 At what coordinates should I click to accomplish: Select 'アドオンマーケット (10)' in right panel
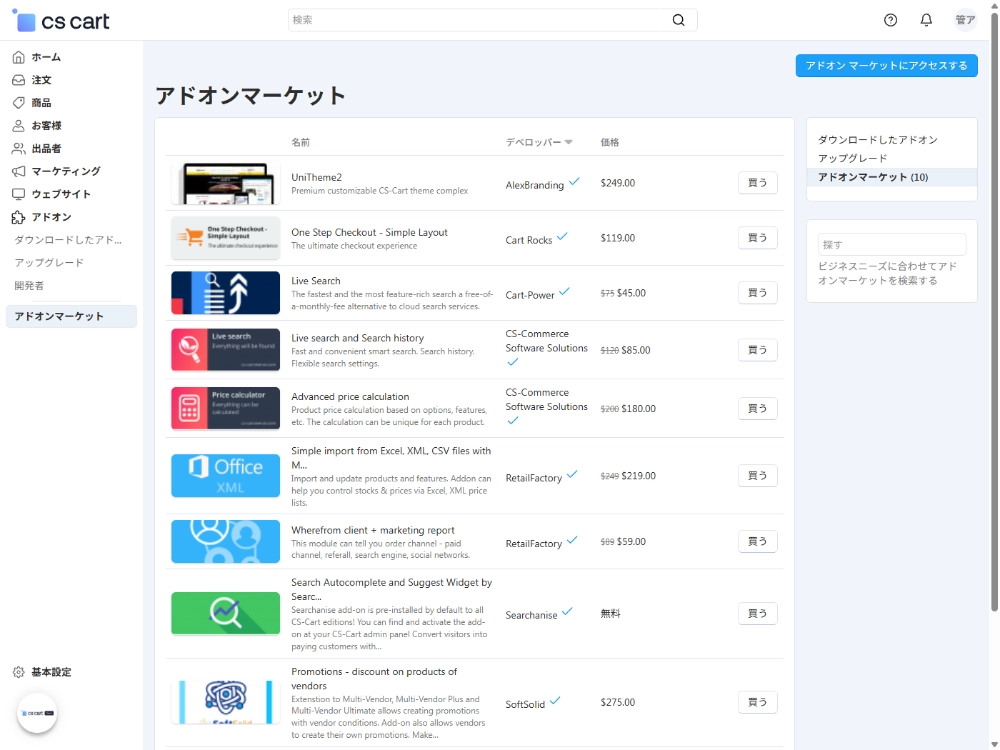[872, 177]
